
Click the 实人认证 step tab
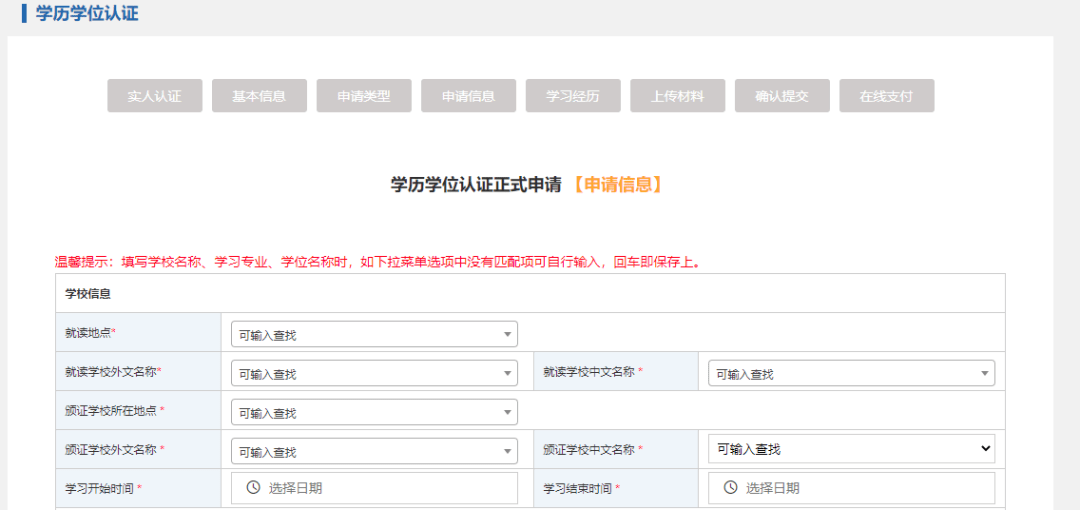(x=154, y=96)
